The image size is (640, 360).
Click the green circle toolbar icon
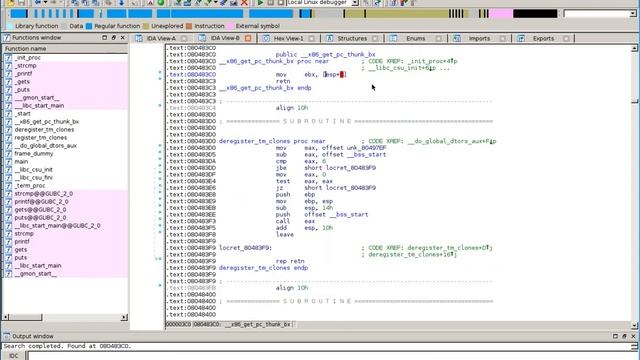coord(161,2)
